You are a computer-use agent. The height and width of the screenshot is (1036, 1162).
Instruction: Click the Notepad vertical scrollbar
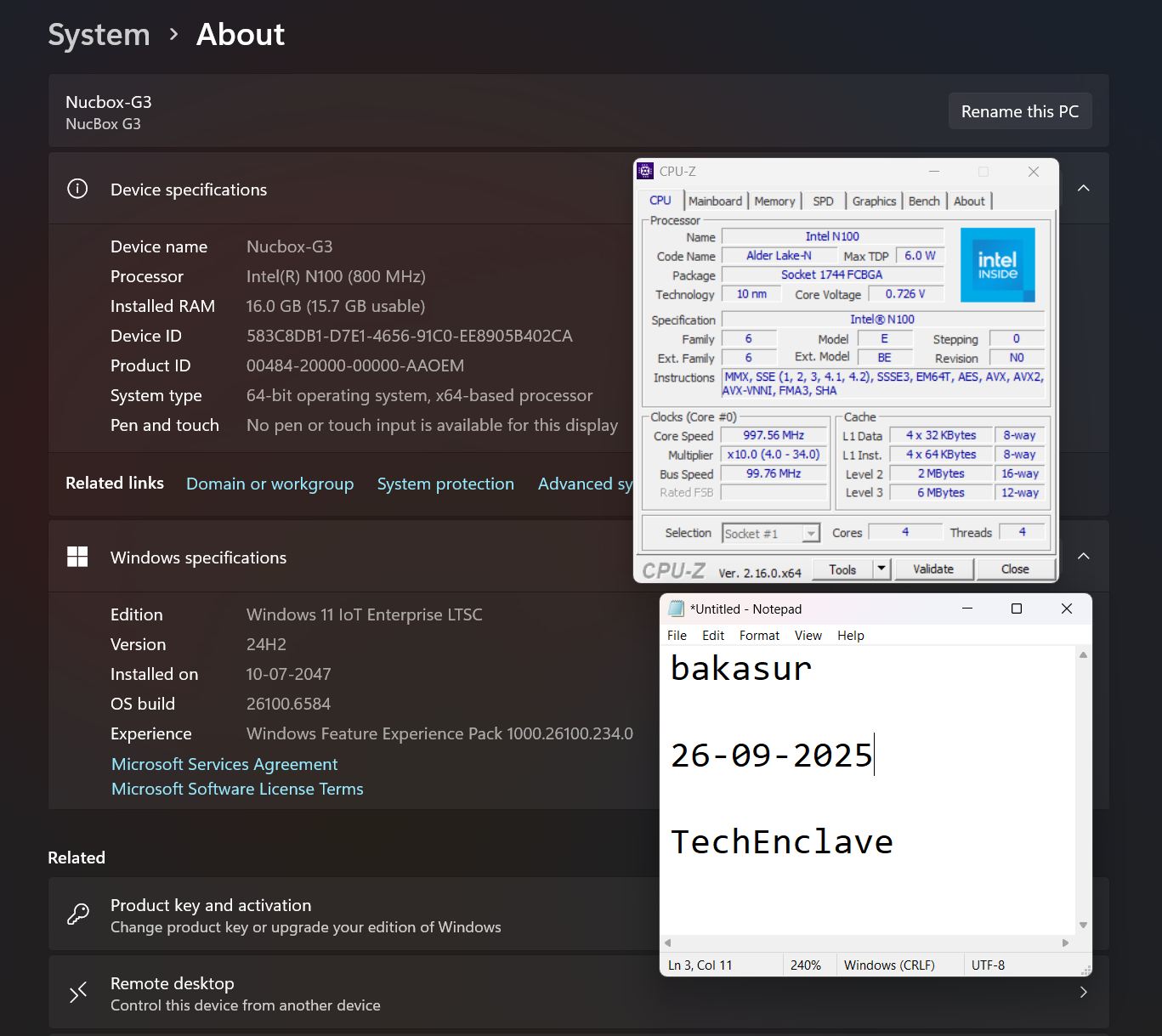point(1083,790)
